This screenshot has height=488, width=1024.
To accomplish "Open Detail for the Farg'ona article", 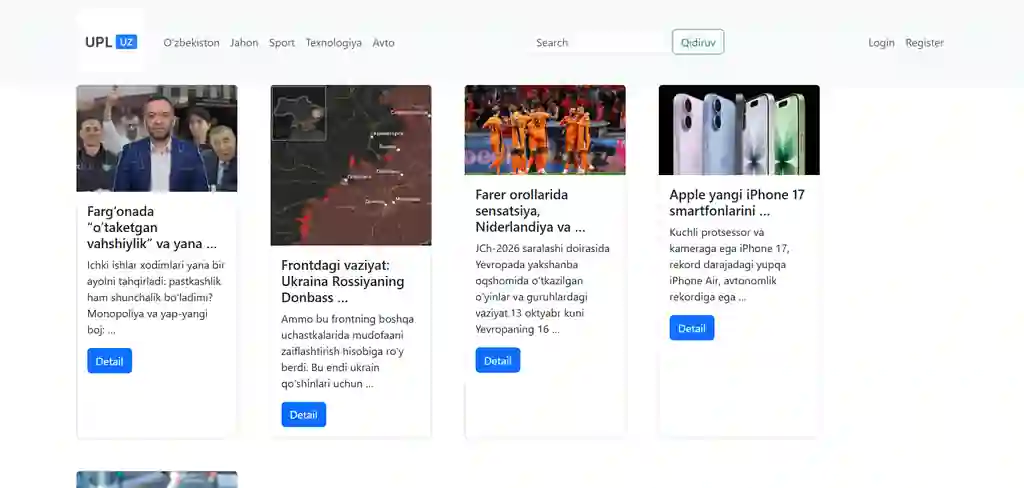I will pyautogui.click(x=109, y=361).
